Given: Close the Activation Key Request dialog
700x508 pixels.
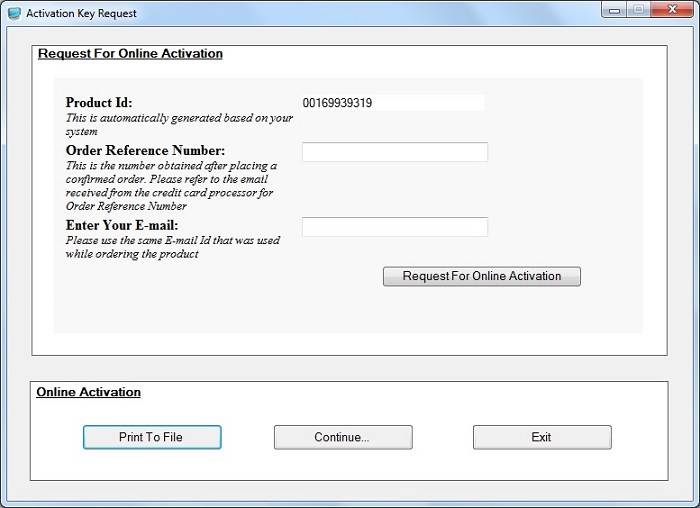Looking at the screenshot, I should coord(670,11).
